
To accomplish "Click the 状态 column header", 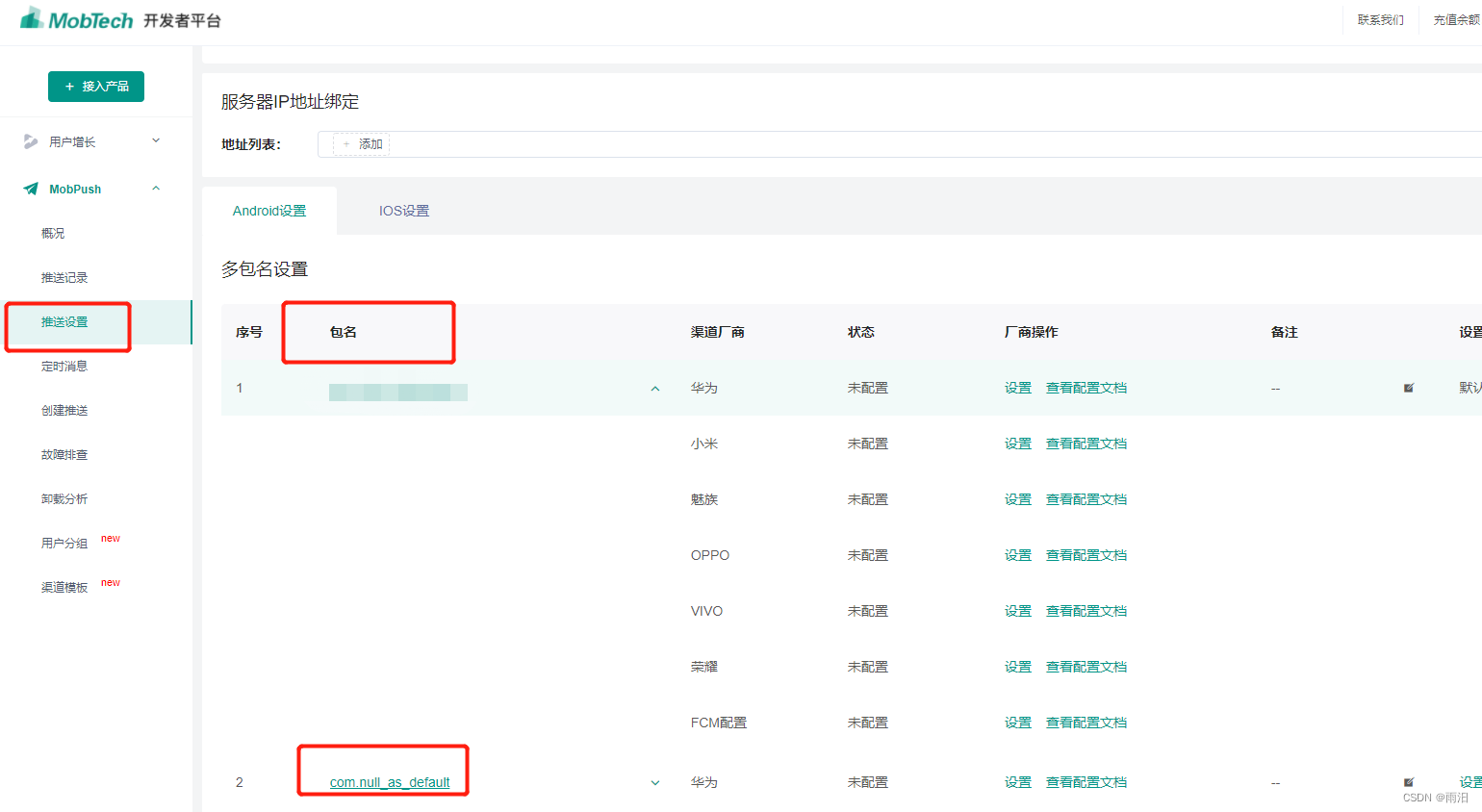I will (861, 332).
